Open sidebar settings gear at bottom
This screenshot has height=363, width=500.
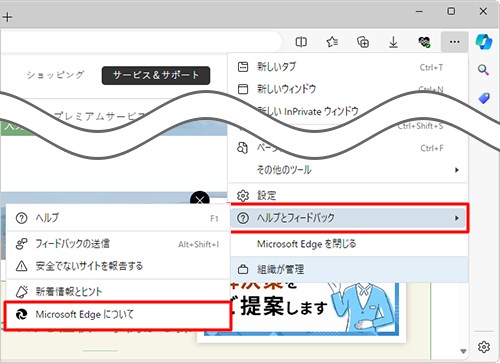pyautogui.click(x=484, y=347)
